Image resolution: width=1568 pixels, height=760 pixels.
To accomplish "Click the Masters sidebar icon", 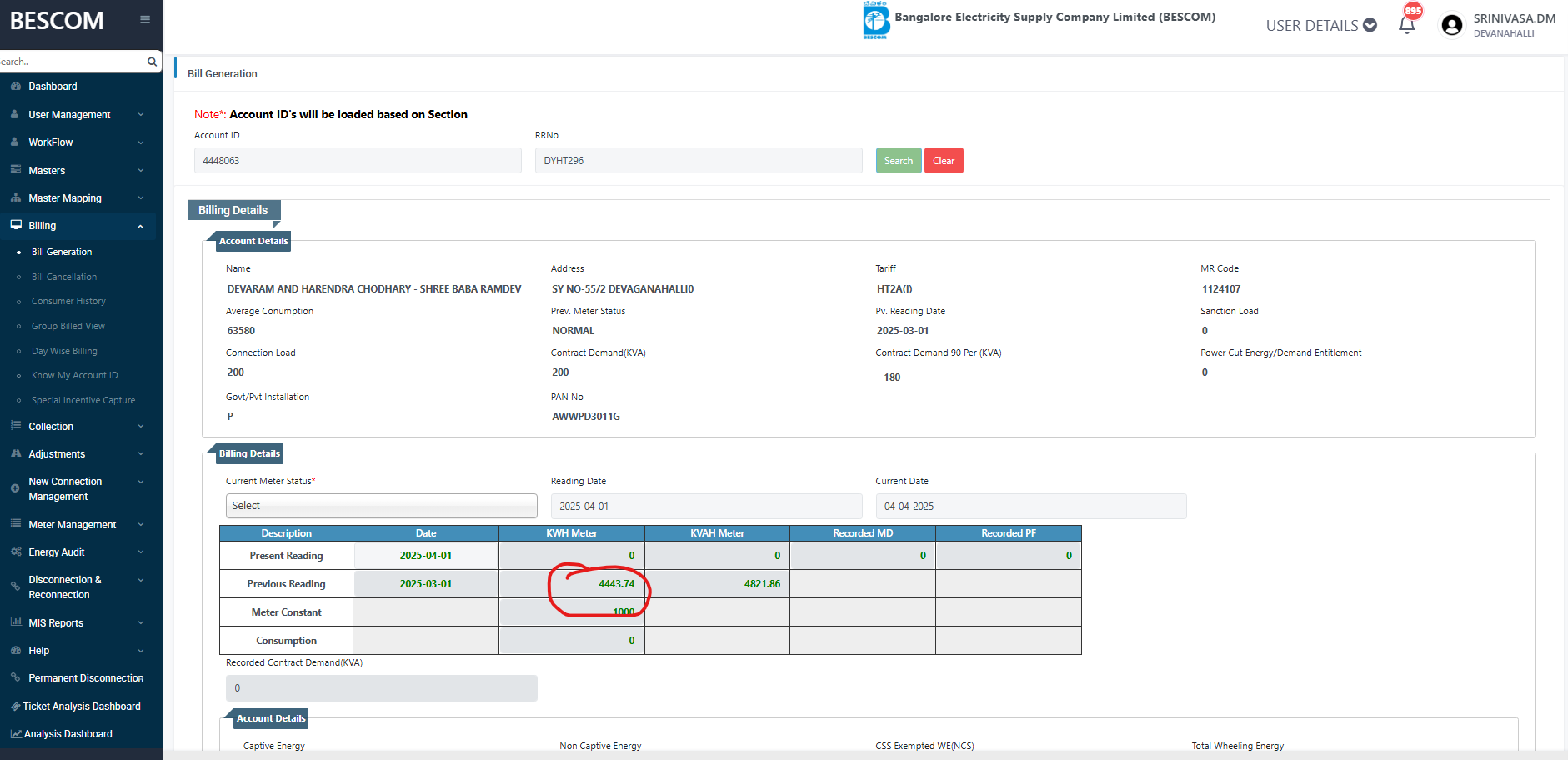I will tap(16, 169).
